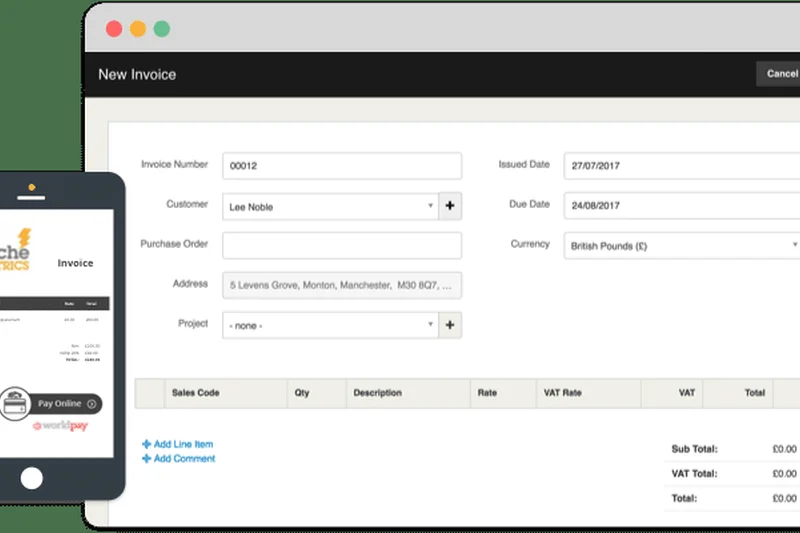Tap the Pay Online button on phone
The height and width of the screenshot is (533, 800).
(60, 404)
